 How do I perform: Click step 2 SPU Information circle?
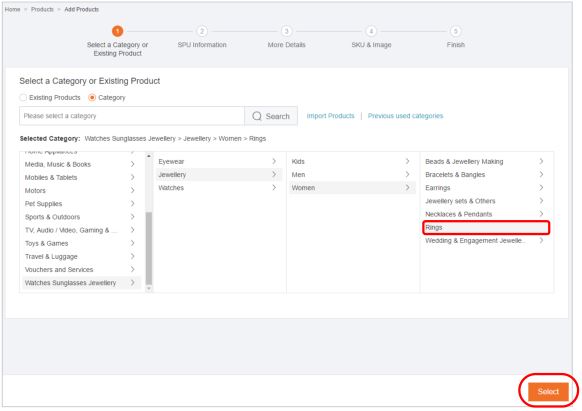(x=202, y=31)
